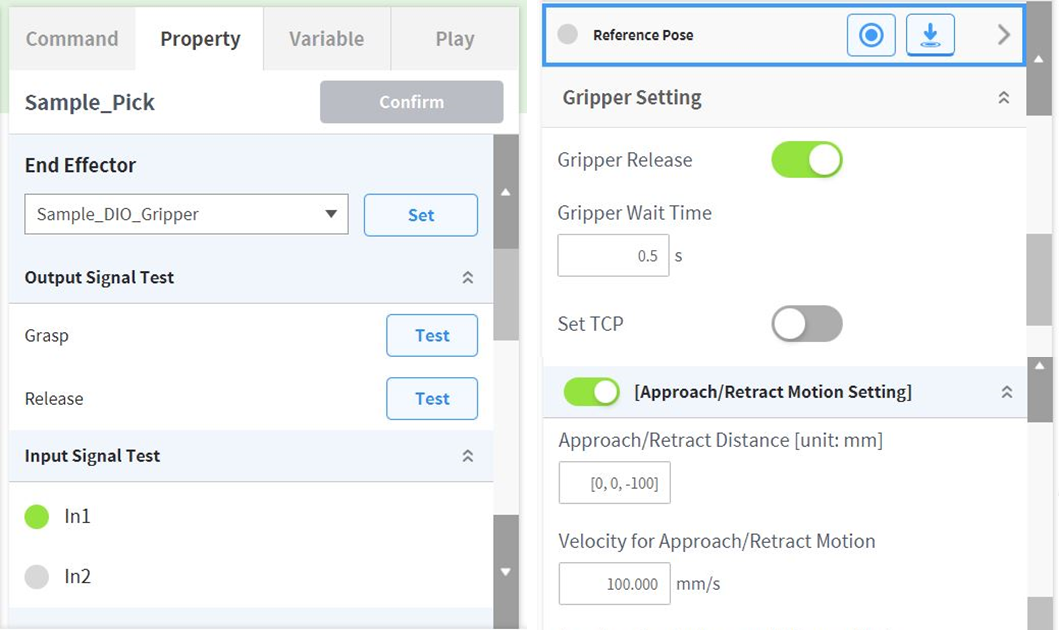
Task: Collapse the Input Signal Test section
Action: (x=467, y=456)
